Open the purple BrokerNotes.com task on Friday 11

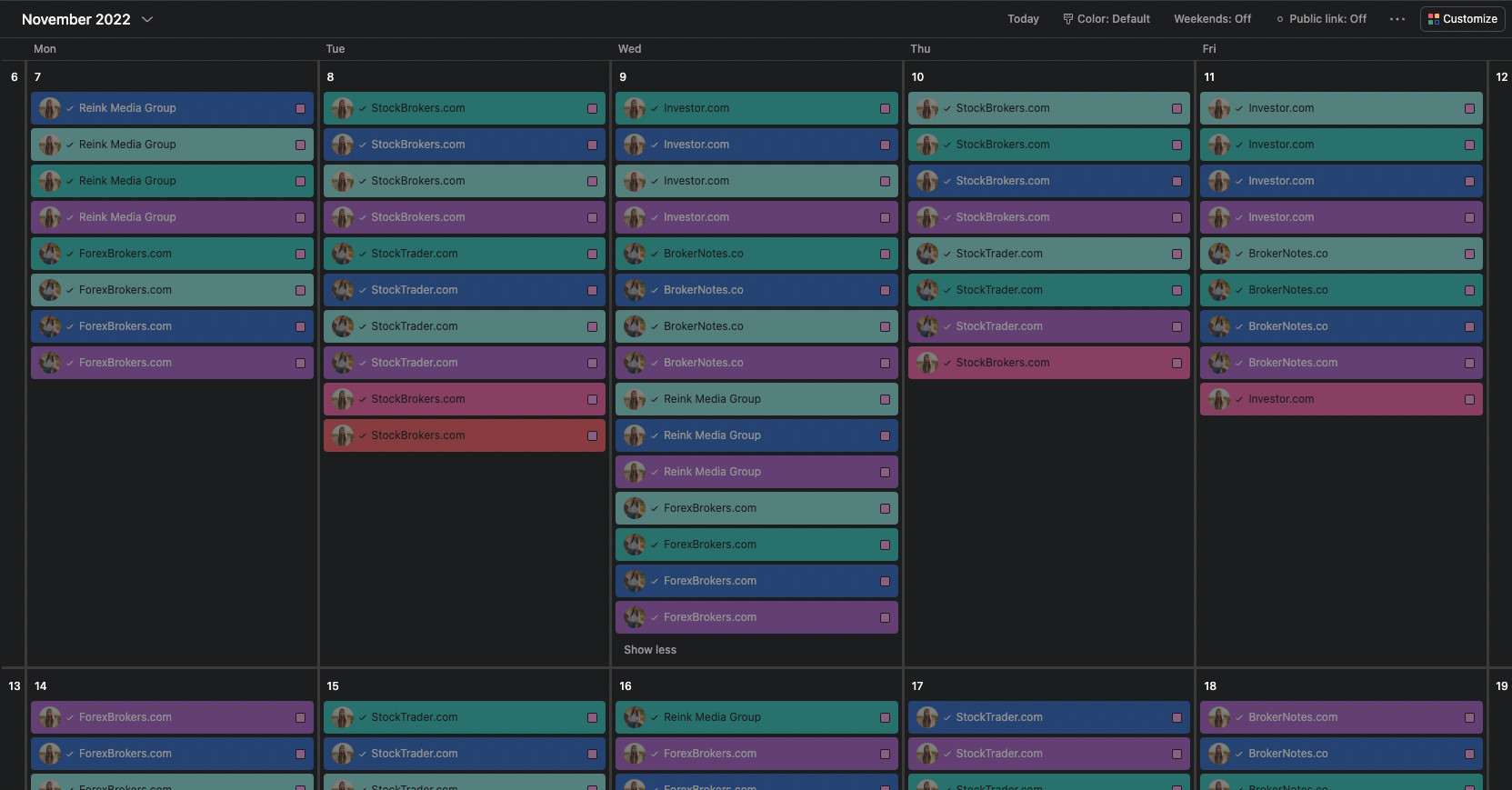pos(1341,363)
